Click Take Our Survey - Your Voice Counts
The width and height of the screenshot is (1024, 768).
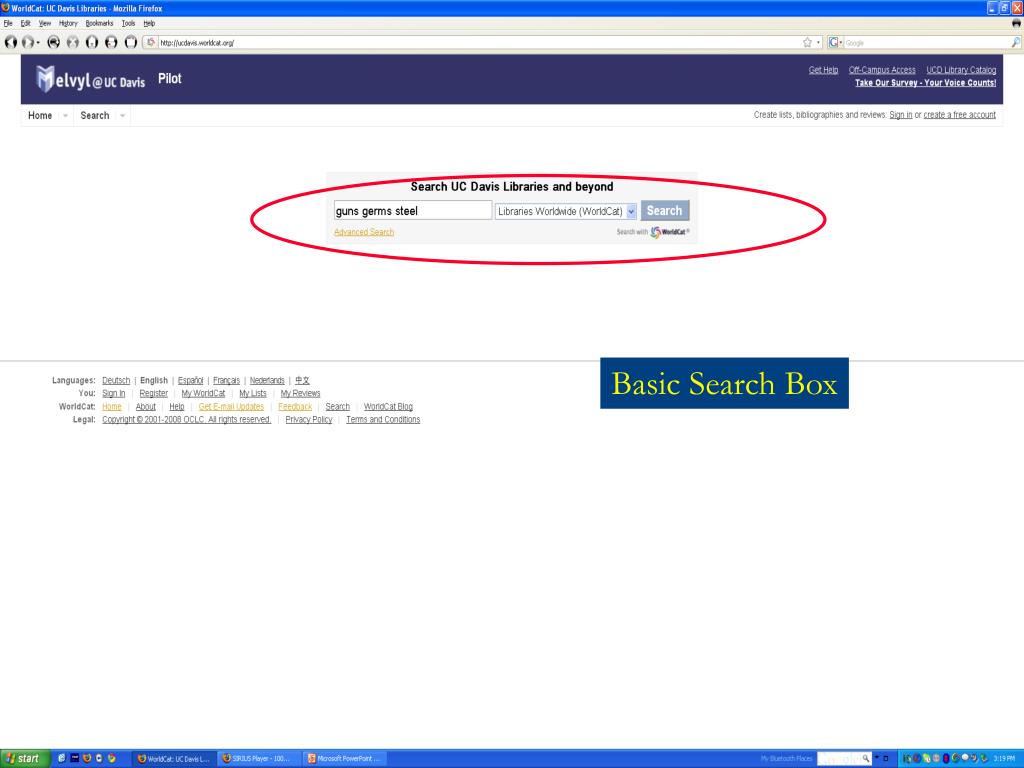[x=925, y=83]
